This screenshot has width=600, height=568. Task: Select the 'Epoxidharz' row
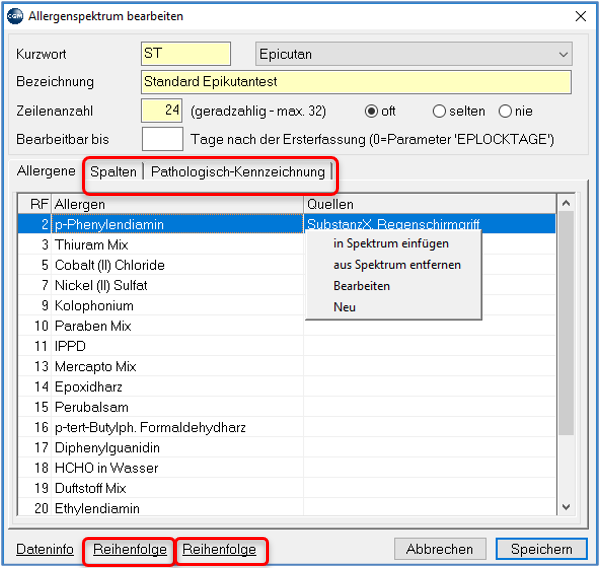(x=287, y=387)
